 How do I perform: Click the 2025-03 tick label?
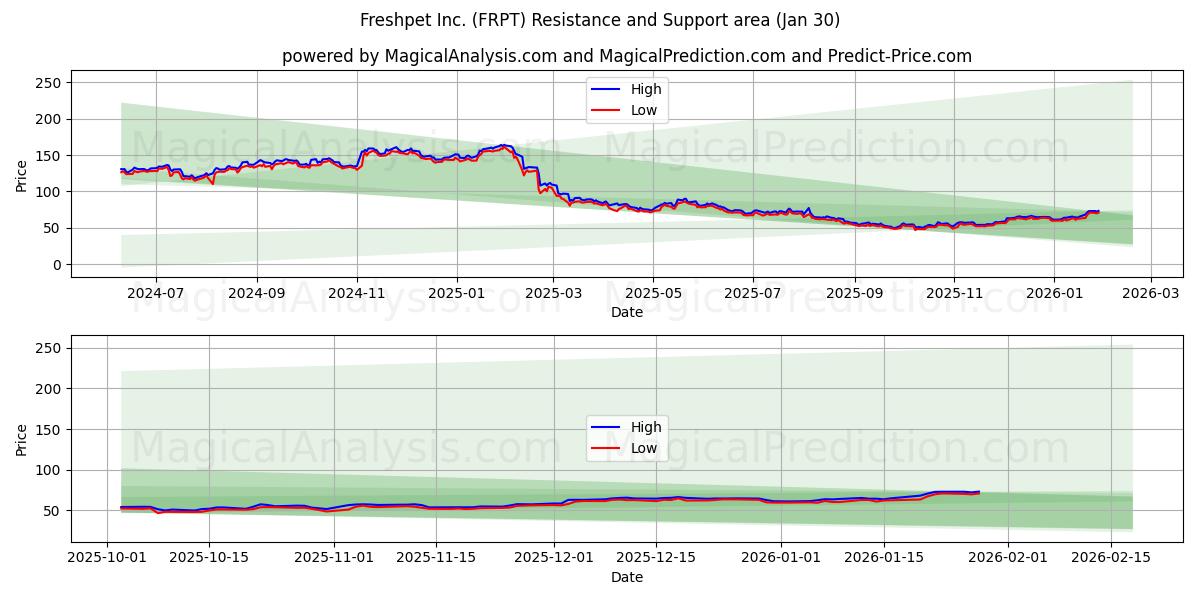click(x=554, y=293)
